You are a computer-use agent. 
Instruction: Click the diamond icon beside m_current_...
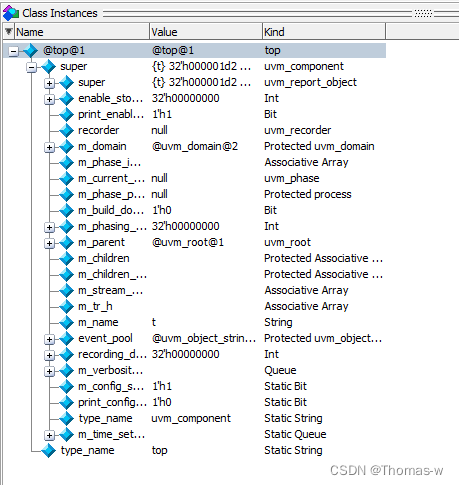(66, 179)
